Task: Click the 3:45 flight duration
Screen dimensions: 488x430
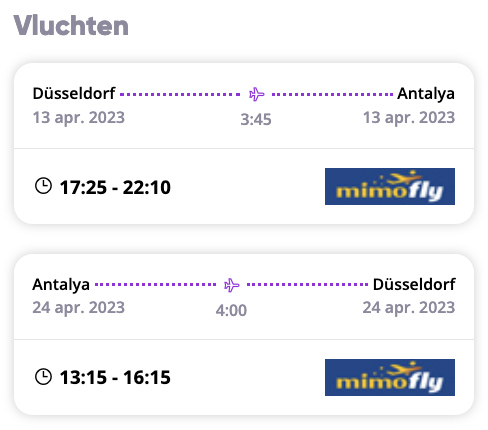Action: 256,119
